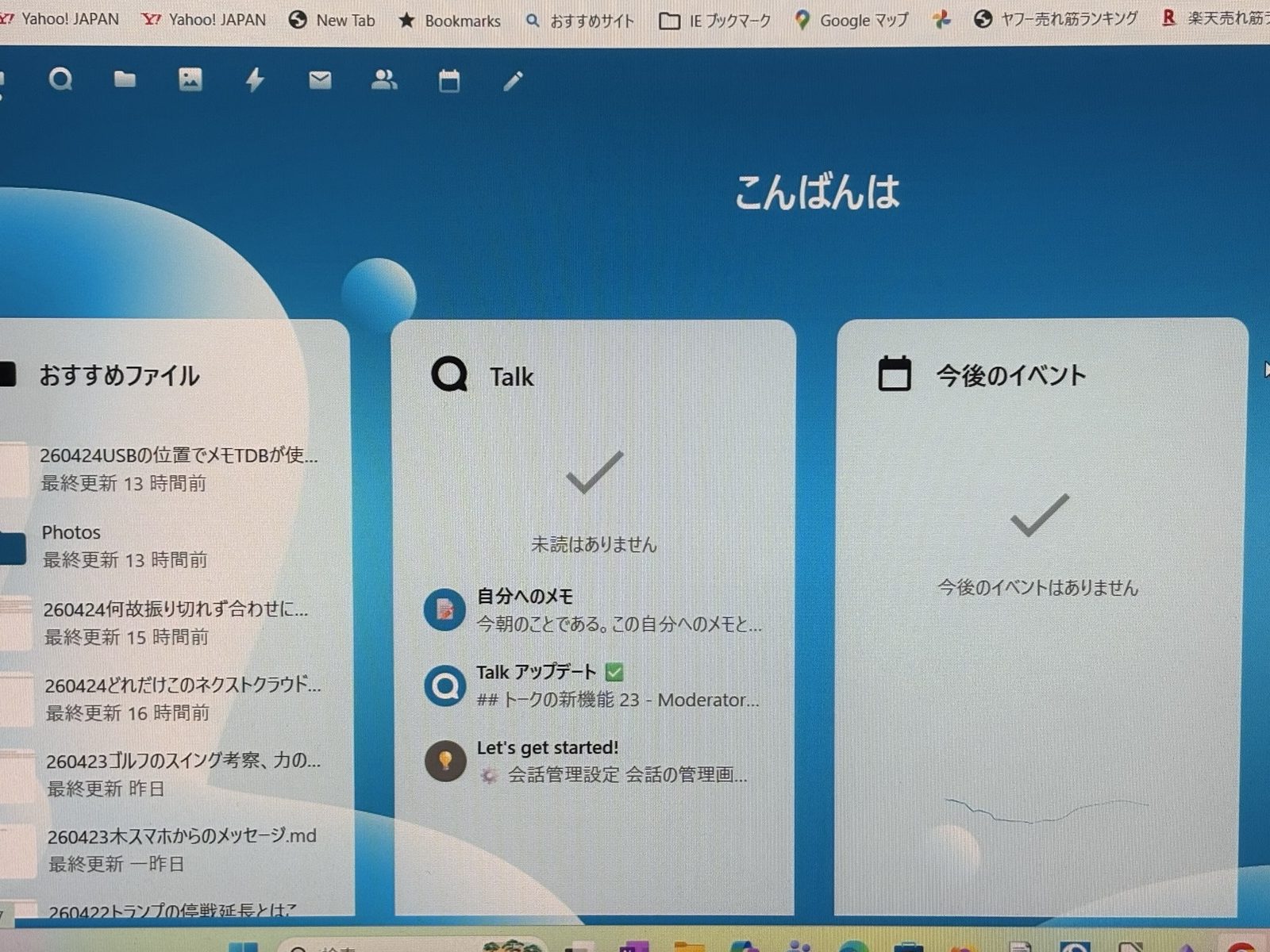Open the Files folder icon in the top bar

click(125, 79)
